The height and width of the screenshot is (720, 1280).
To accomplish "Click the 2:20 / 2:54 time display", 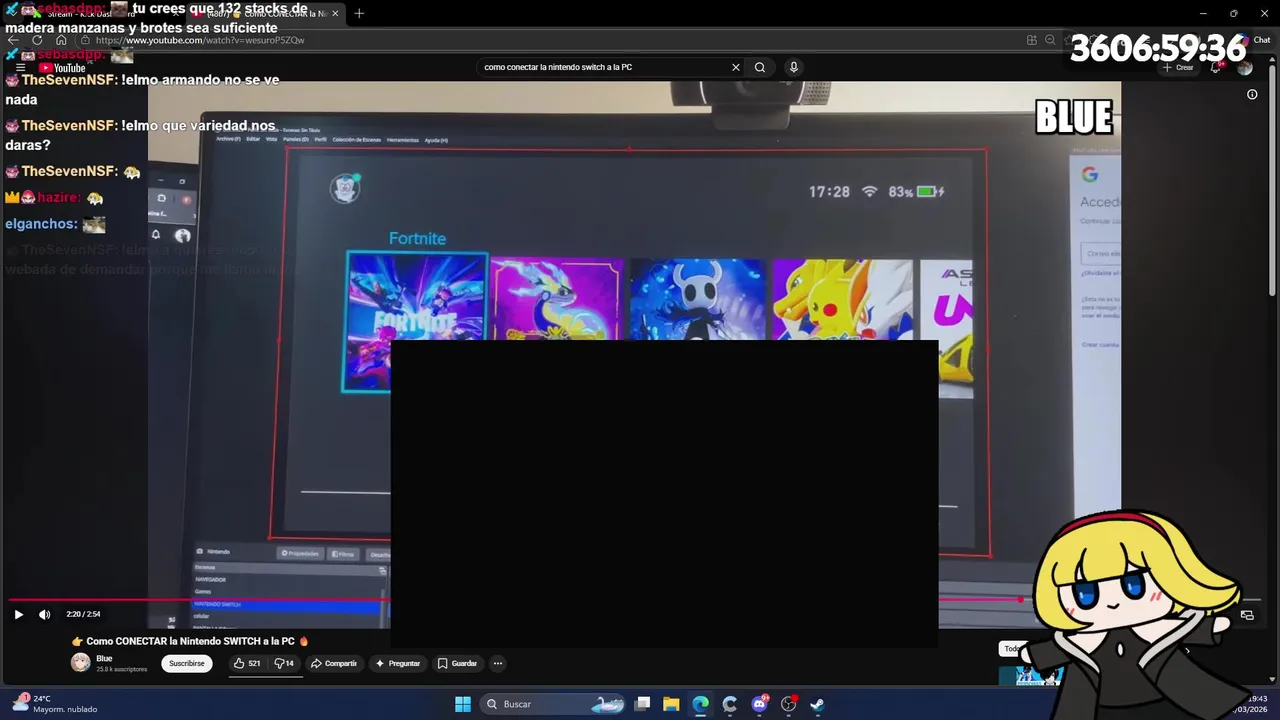I will [x=83, y=614].
